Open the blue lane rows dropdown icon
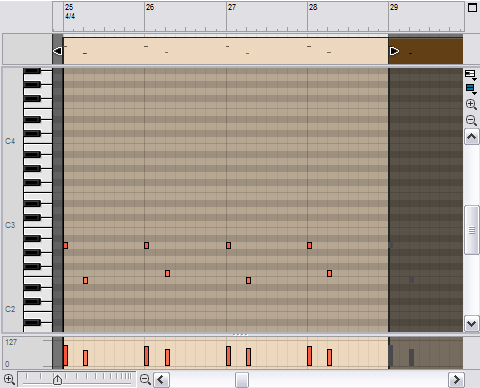The width and height of the screenshot is (480, 388). coord(471,89)
